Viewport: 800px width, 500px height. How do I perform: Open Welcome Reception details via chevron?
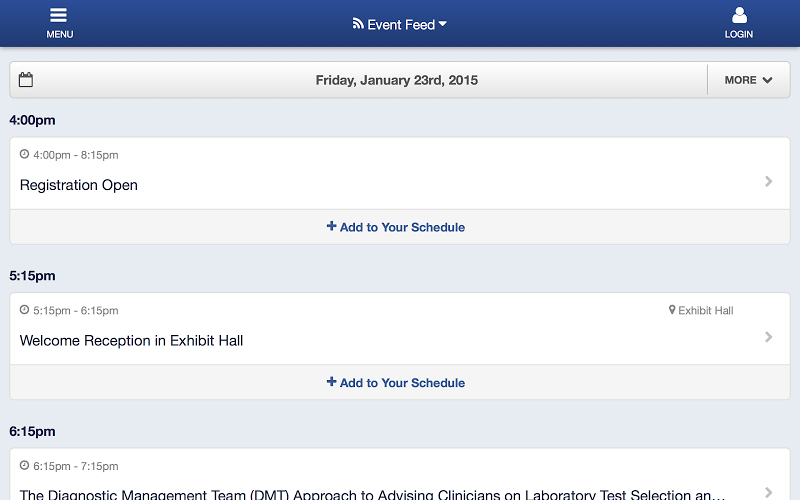pos(768,337)
